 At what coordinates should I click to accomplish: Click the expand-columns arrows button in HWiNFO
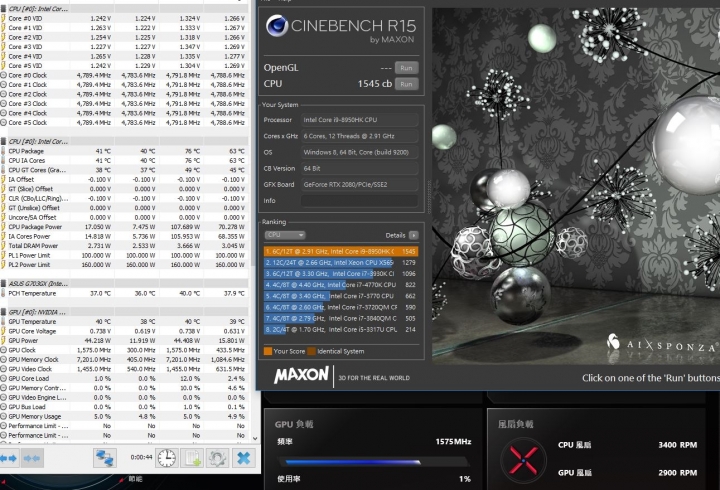click(x=9, y=458)
